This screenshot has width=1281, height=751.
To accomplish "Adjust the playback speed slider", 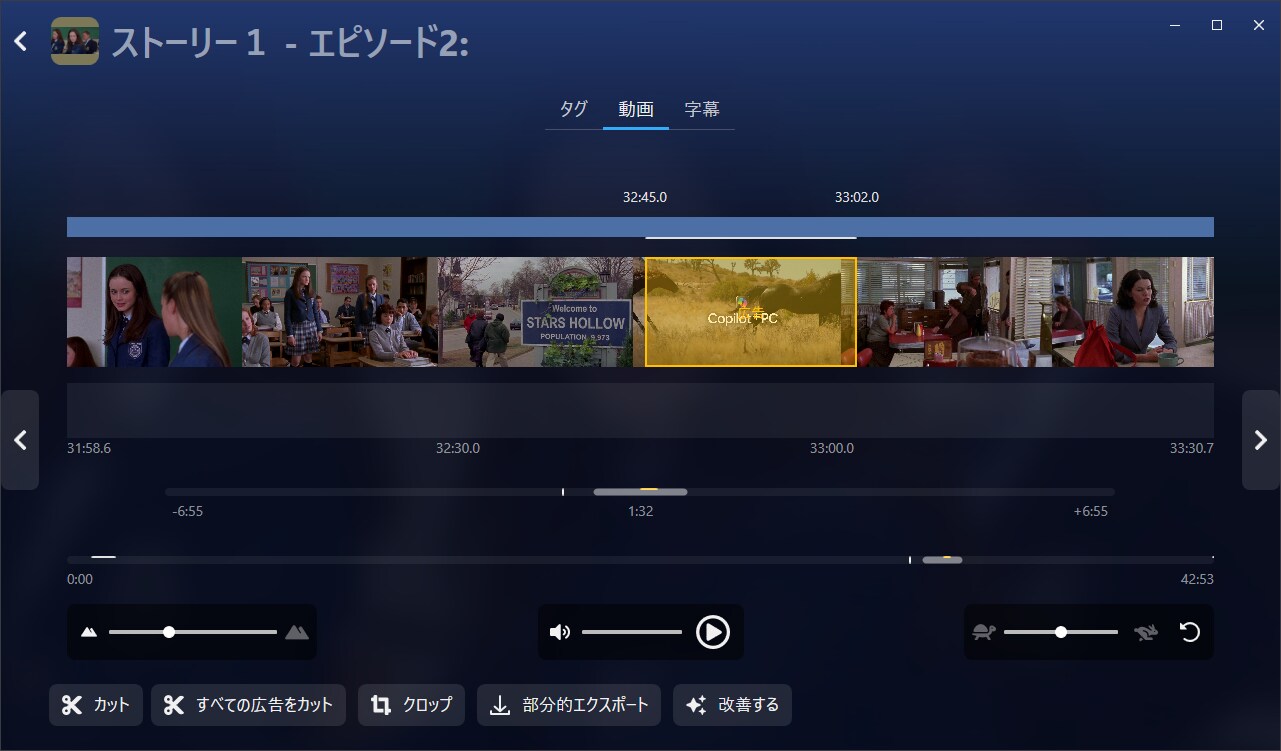I will 1061,632.
